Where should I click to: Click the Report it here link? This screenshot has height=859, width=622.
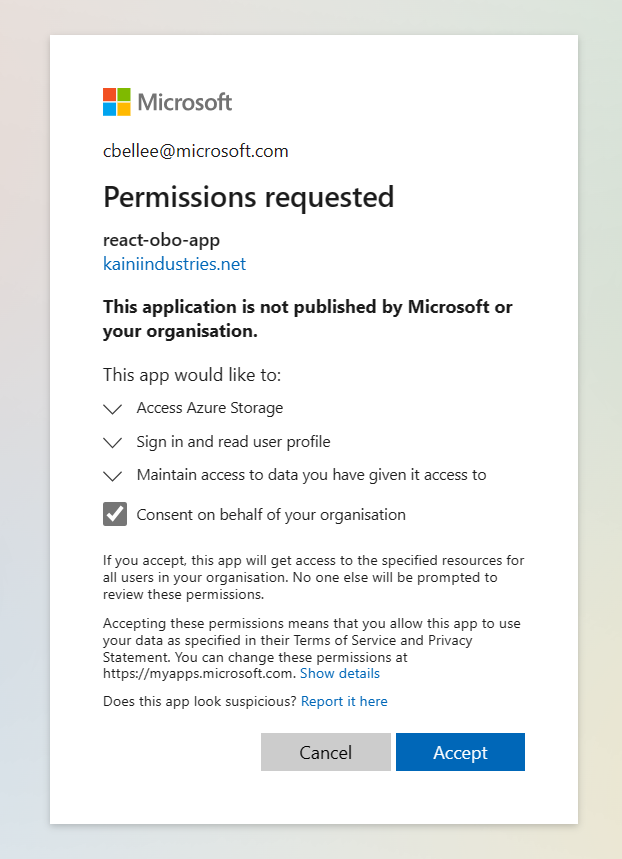pyautogui.click(x=344, y=701)
